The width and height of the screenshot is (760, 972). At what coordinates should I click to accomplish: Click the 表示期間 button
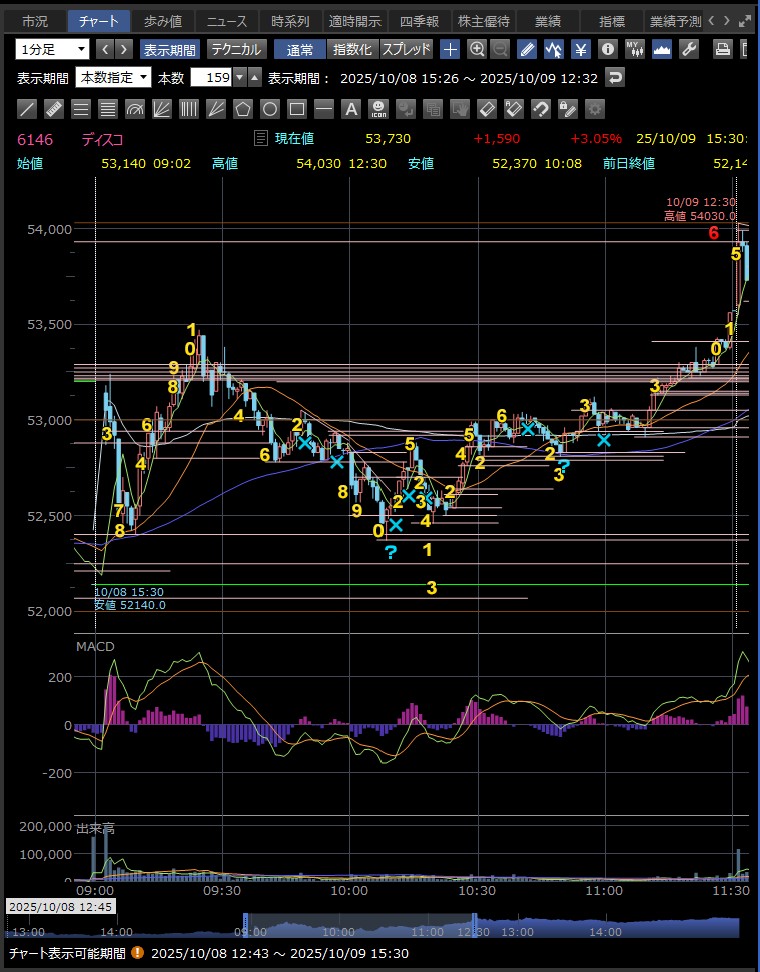(169, 49)
